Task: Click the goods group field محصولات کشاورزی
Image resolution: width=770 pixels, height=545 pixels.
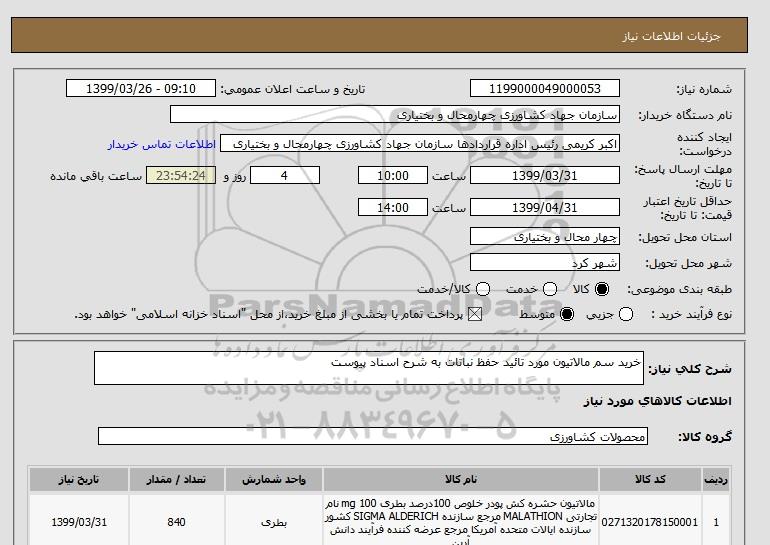Action: pos(373,436)
